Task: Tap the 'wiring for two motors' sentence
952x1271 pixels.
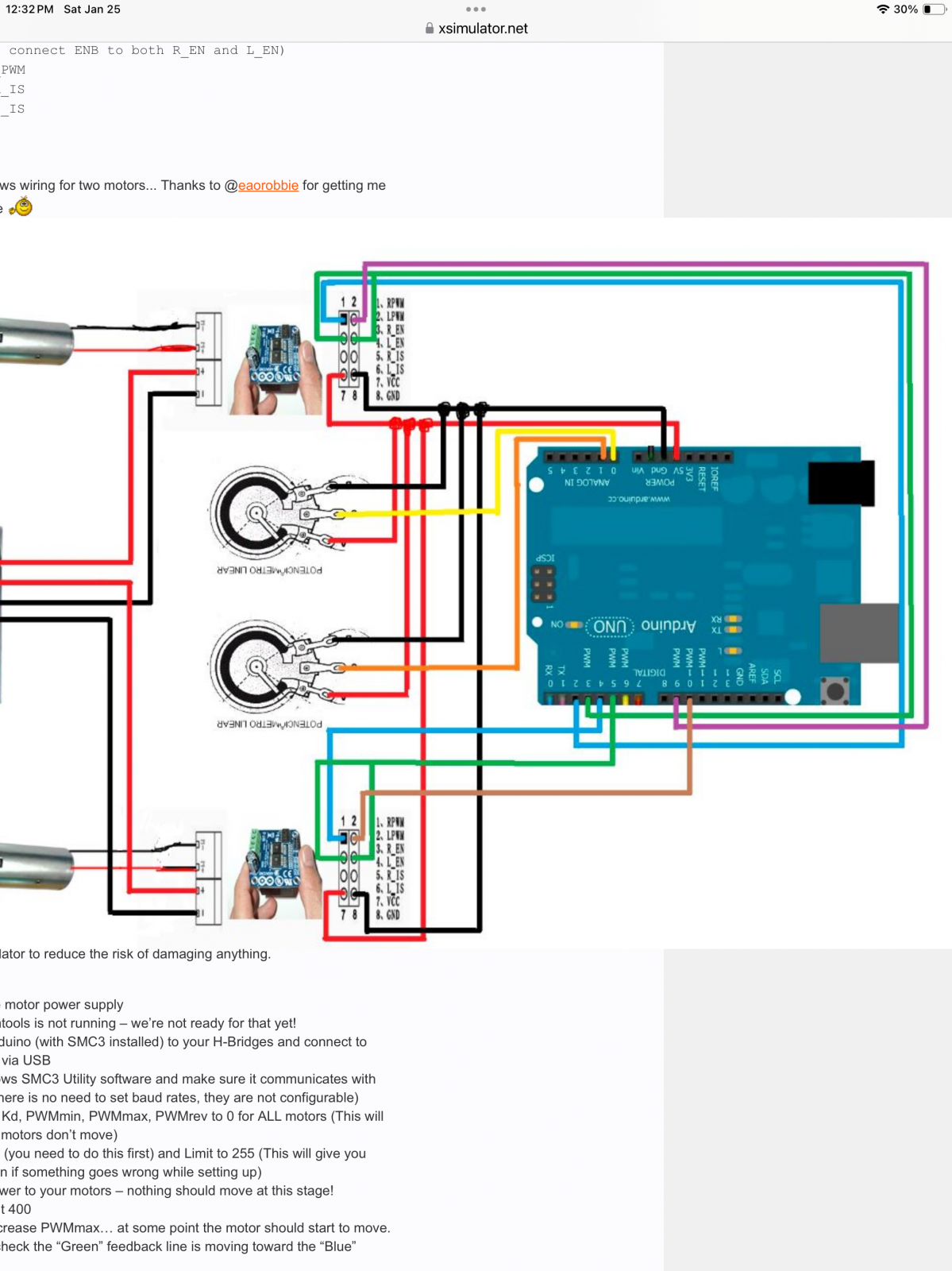Action: point(193,185)
